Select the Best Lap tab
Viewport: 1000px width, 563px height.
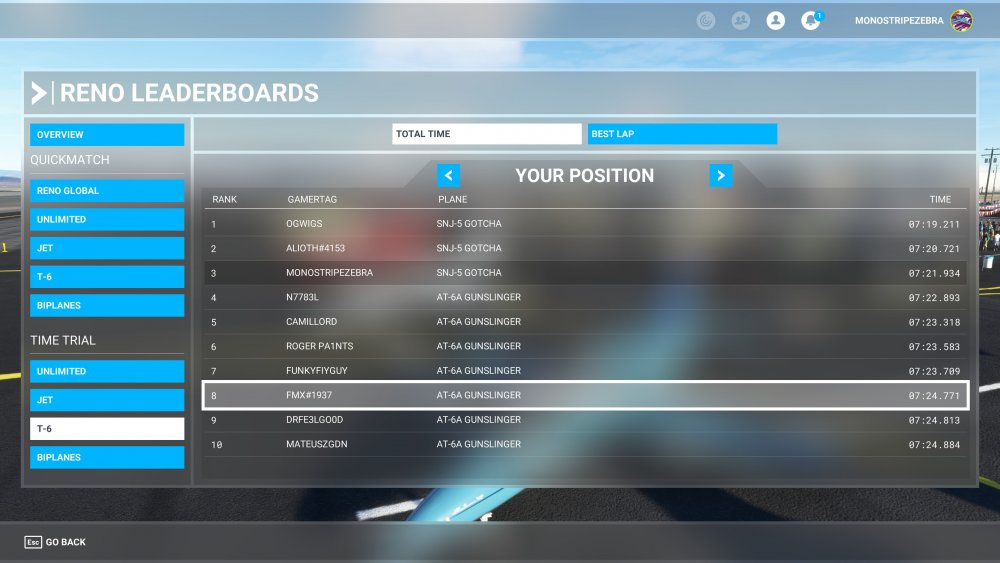682,134
